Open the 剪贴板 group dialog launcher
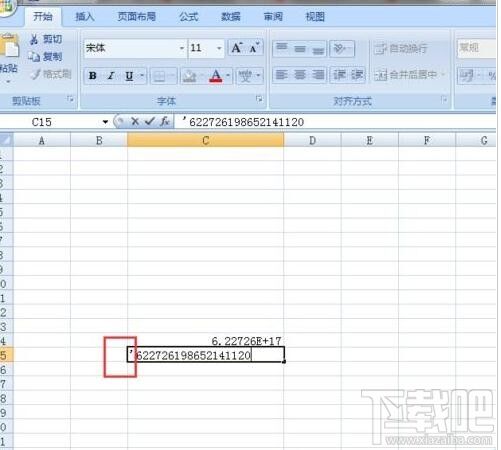The image size is (501, 450). click(x=70, y=99)
